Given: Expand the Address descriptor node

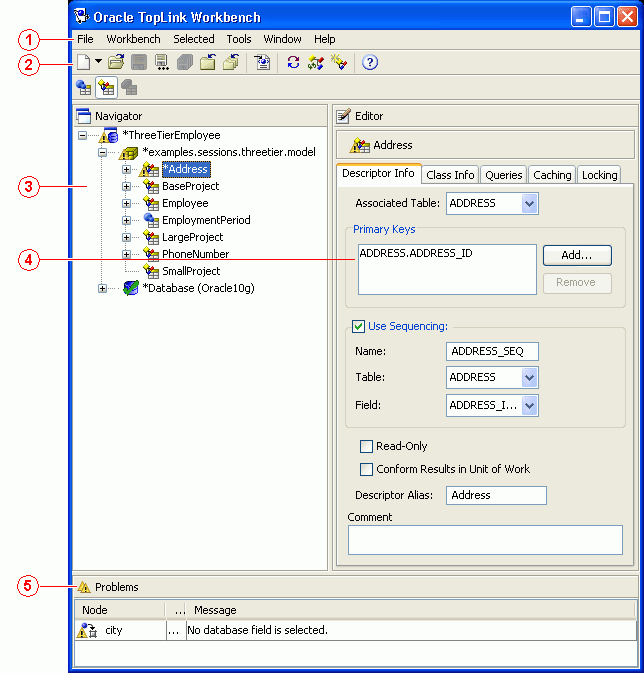Looking at the screenshot, I should 126,170.
